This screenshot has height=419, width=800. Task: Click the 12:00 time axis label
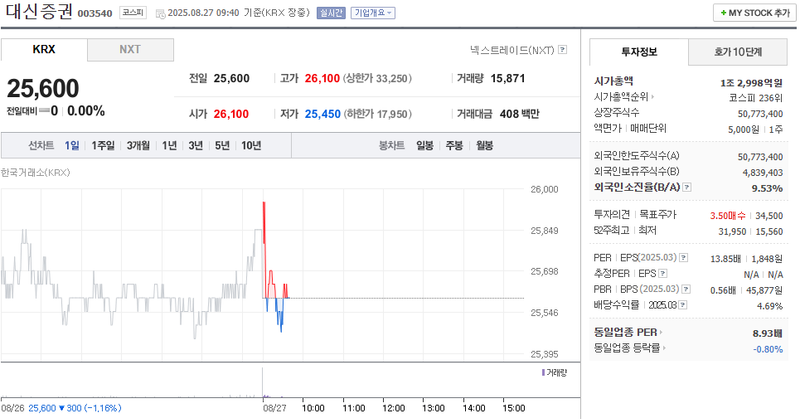[393, 408]
